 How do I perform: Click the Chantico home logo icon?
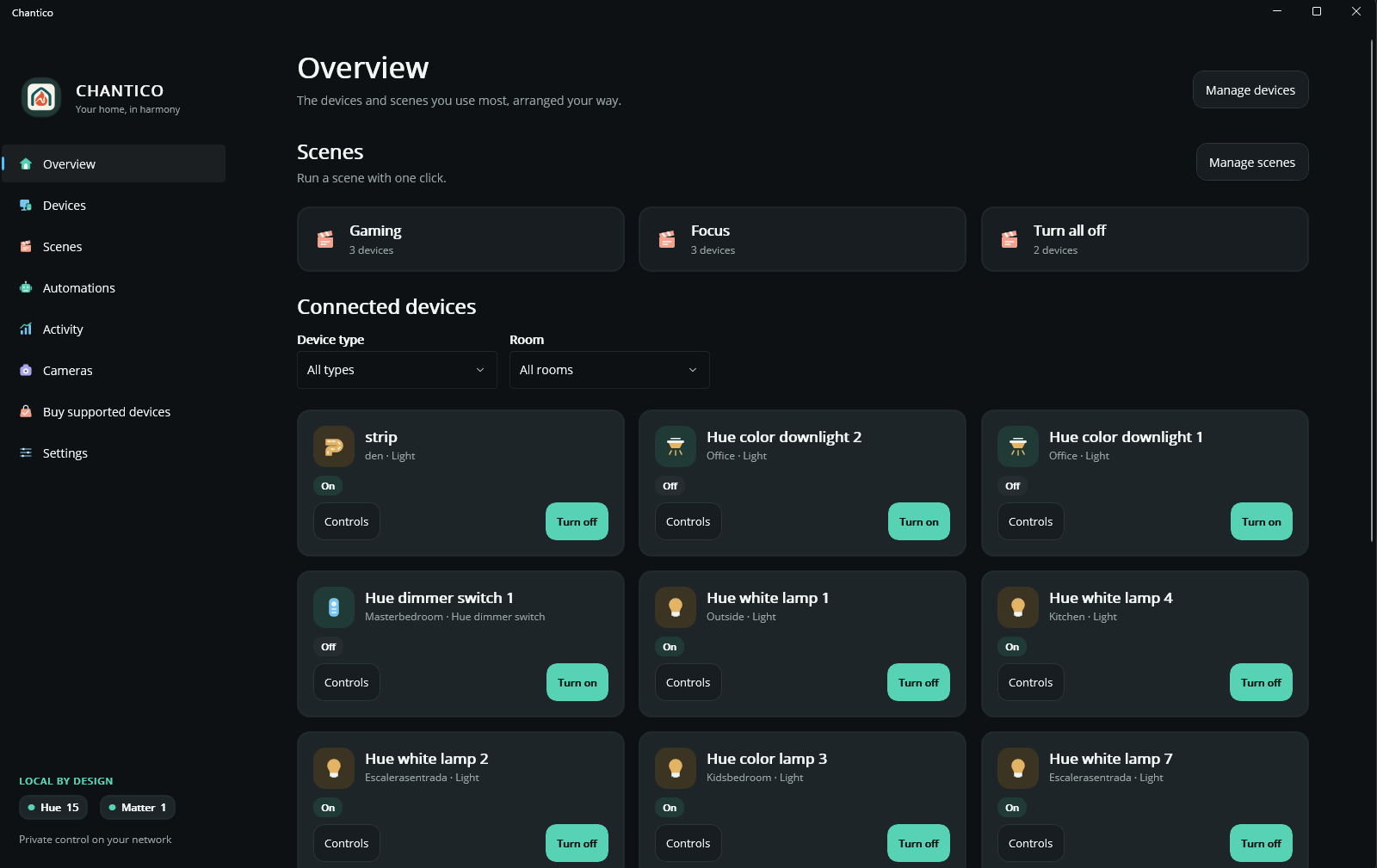(41, 97)
